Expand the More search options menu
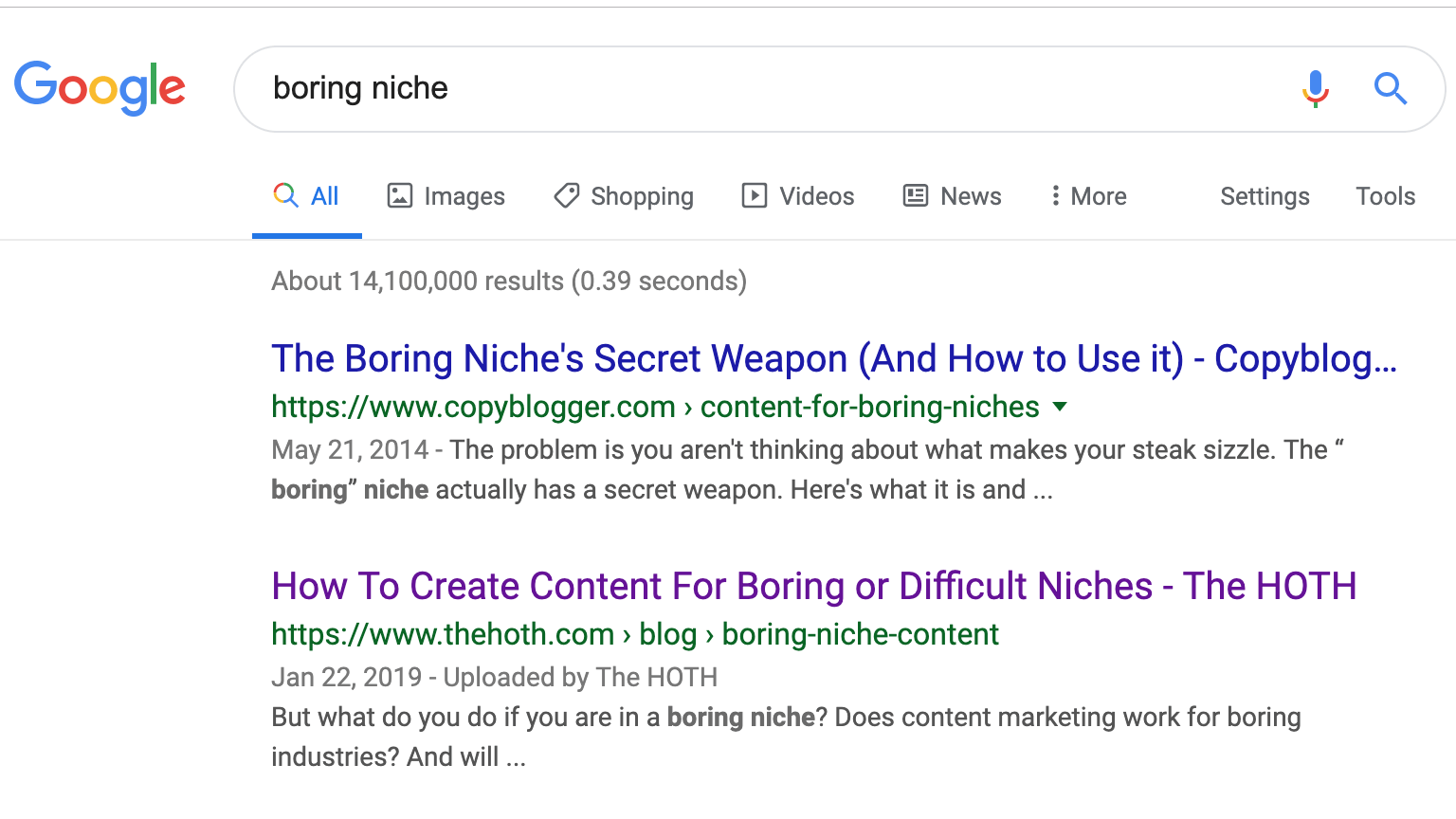 (1088, 196)
